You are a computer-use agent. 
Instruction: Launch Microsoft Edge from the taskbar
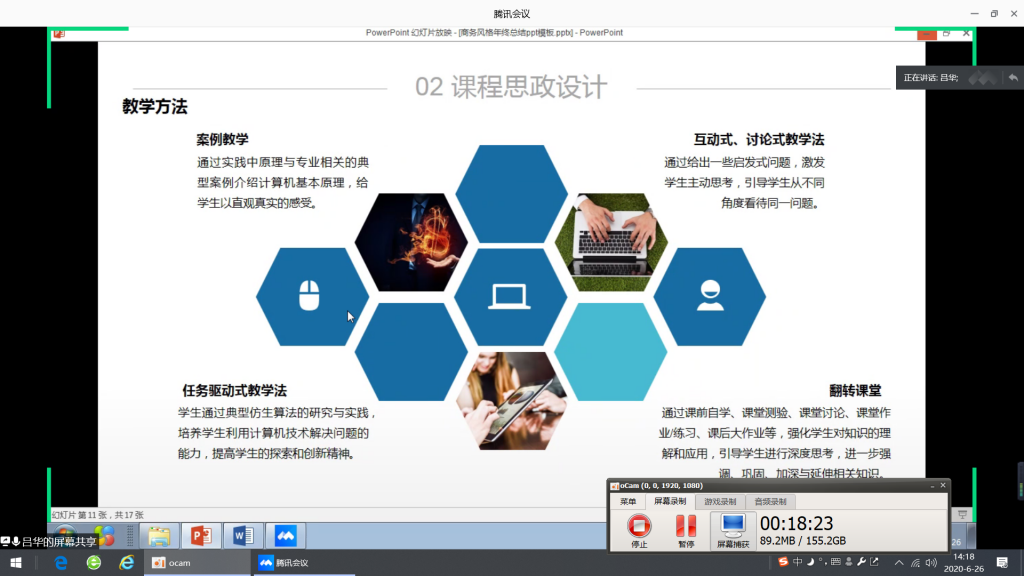coord(61,563)
